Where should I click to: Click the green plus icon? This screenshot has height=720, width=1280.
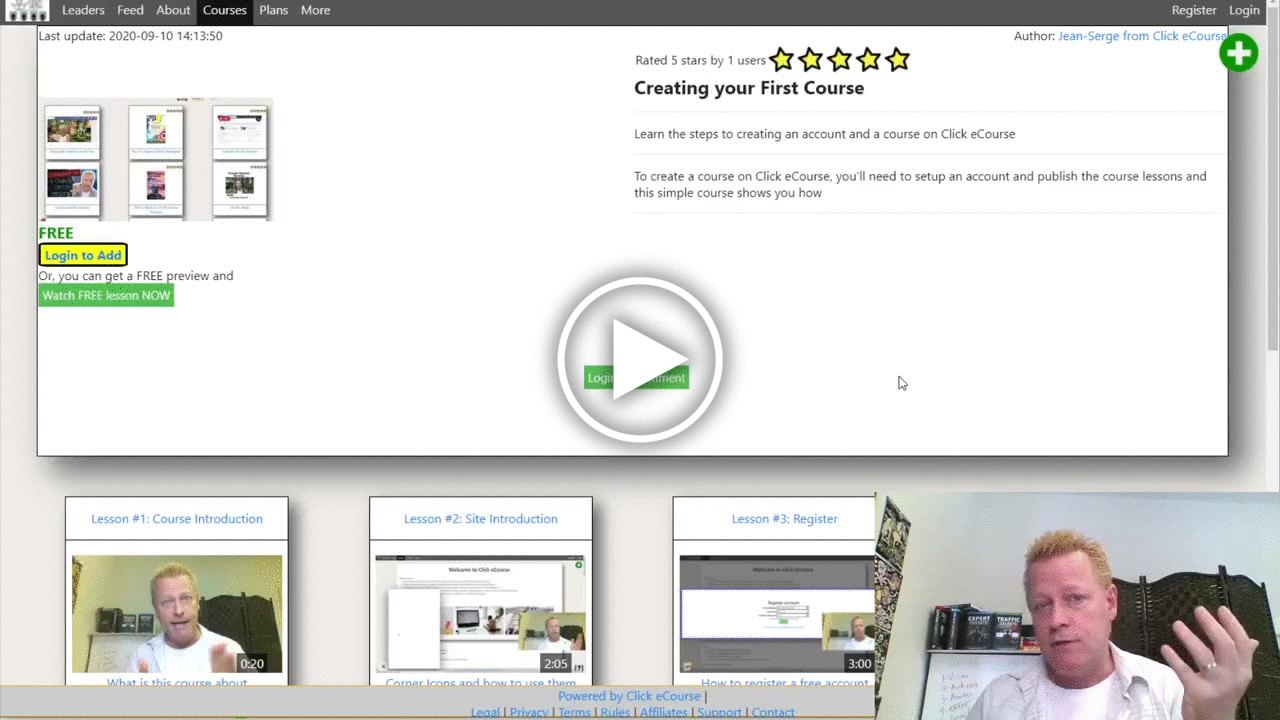pyautogui.click(x=1238, y=53)
